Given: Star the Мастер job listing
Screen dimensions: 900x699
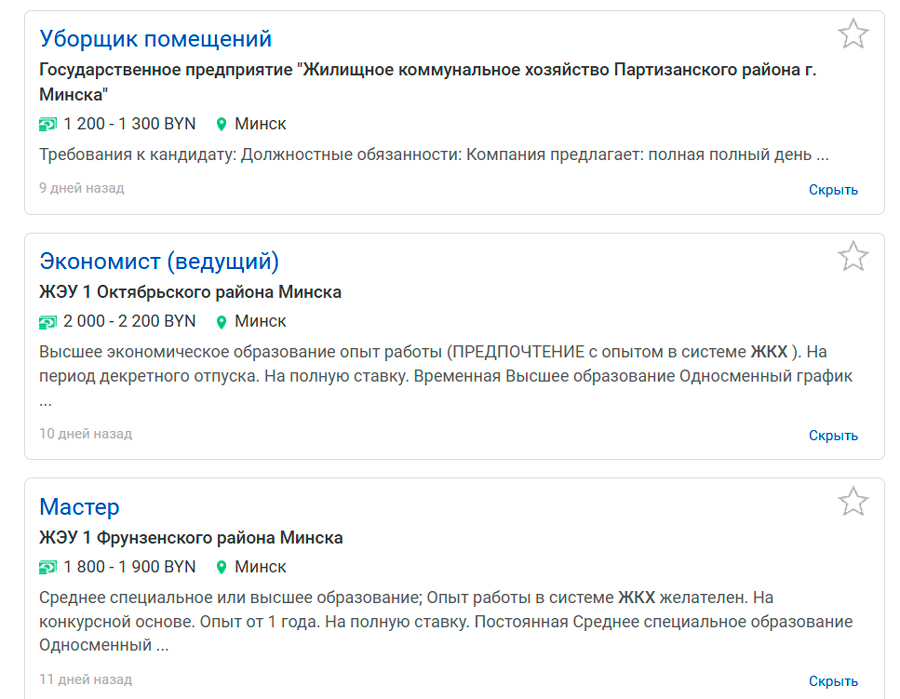Looking at the screenshot, I should click(854, 500).
